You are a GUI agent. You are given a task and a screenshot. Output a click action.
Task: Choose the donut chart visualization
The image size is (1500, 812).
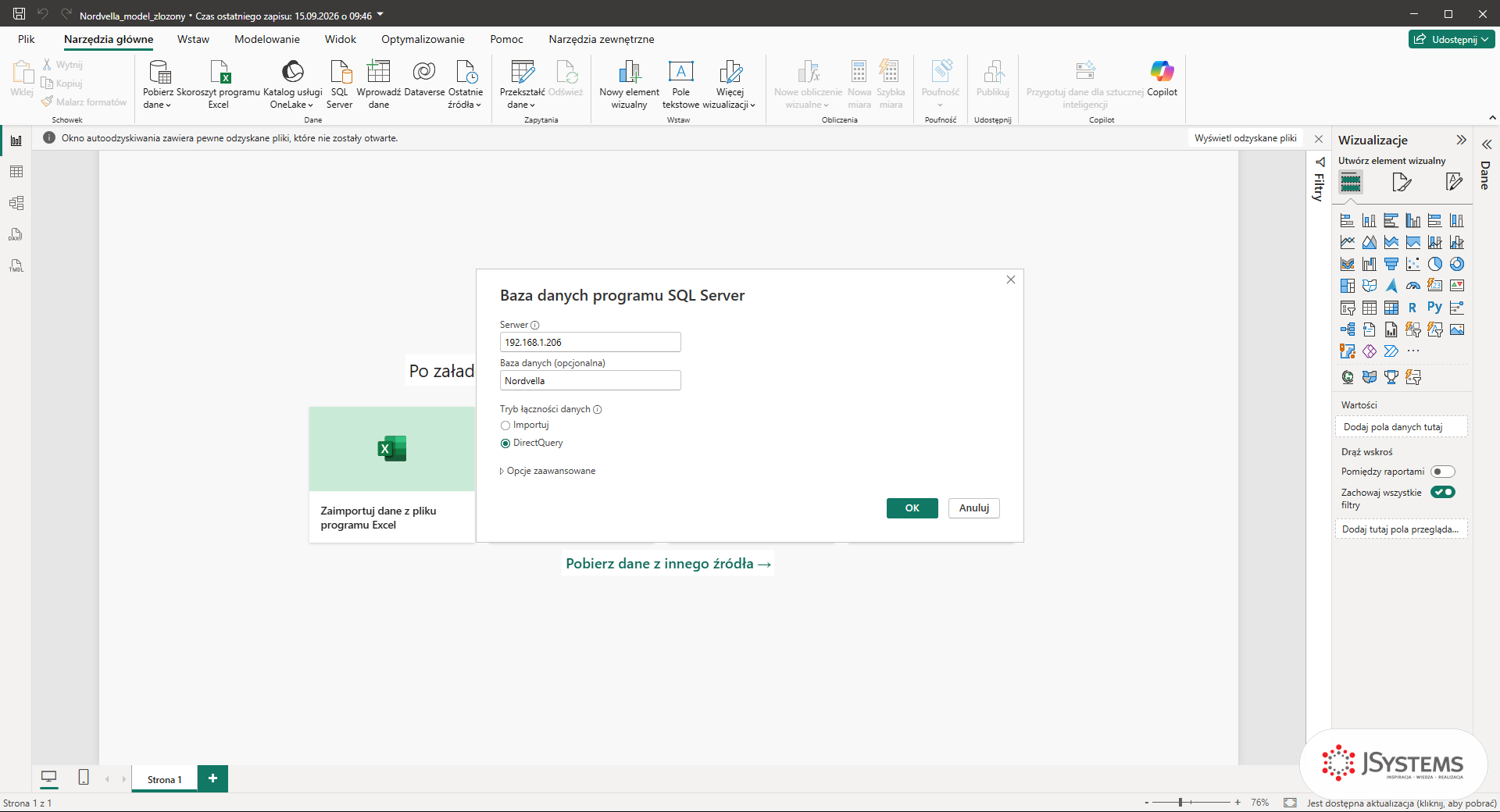click(x=1456, y=264)
